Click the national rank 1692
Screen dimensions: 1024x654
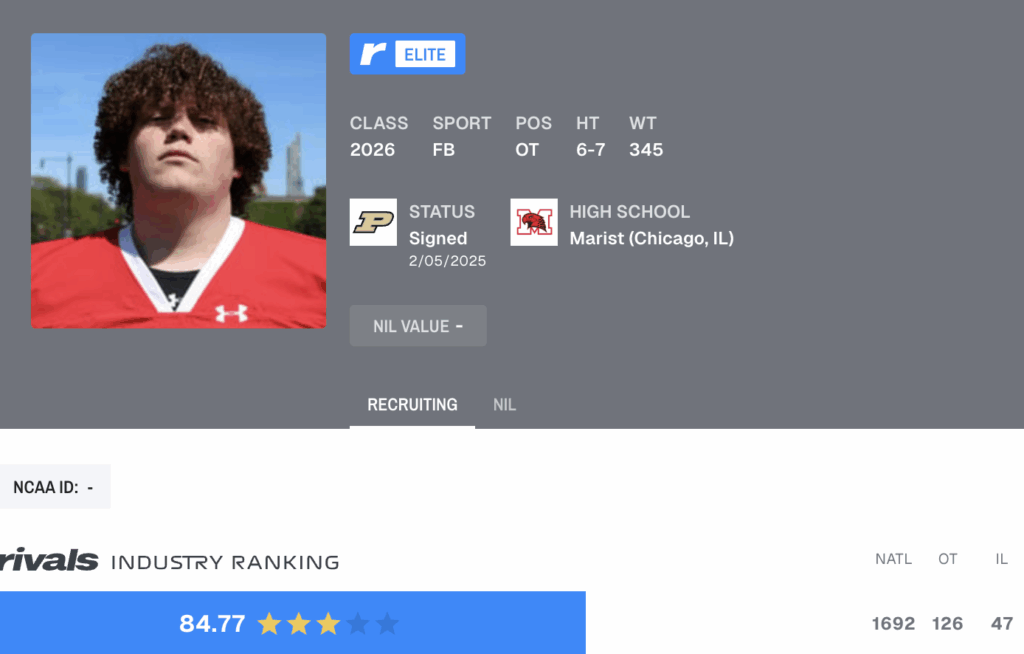pyautogui.click(x=893, y=624)
